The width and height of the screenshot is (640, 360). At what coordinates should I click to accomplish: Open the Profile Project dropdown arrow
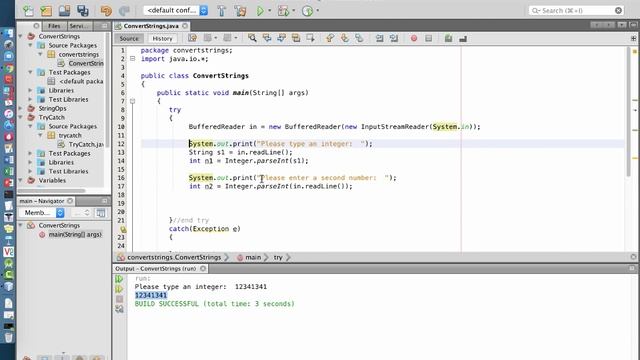point(318,11)
